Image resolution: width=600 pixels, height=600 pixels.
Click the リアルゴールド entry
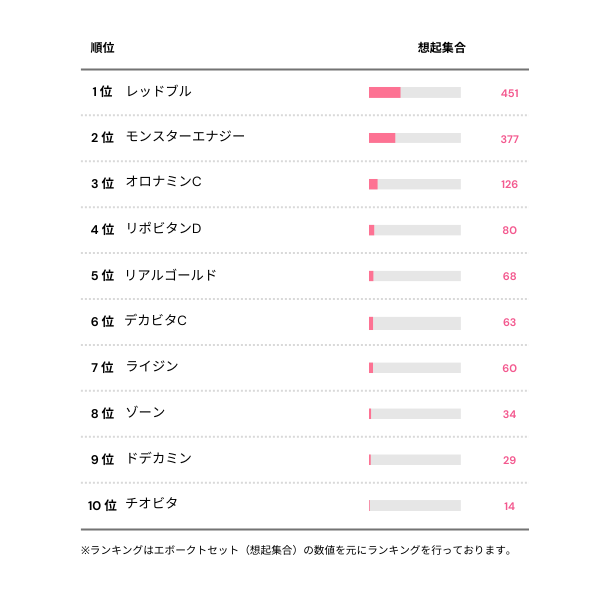(x=170, y=275)
